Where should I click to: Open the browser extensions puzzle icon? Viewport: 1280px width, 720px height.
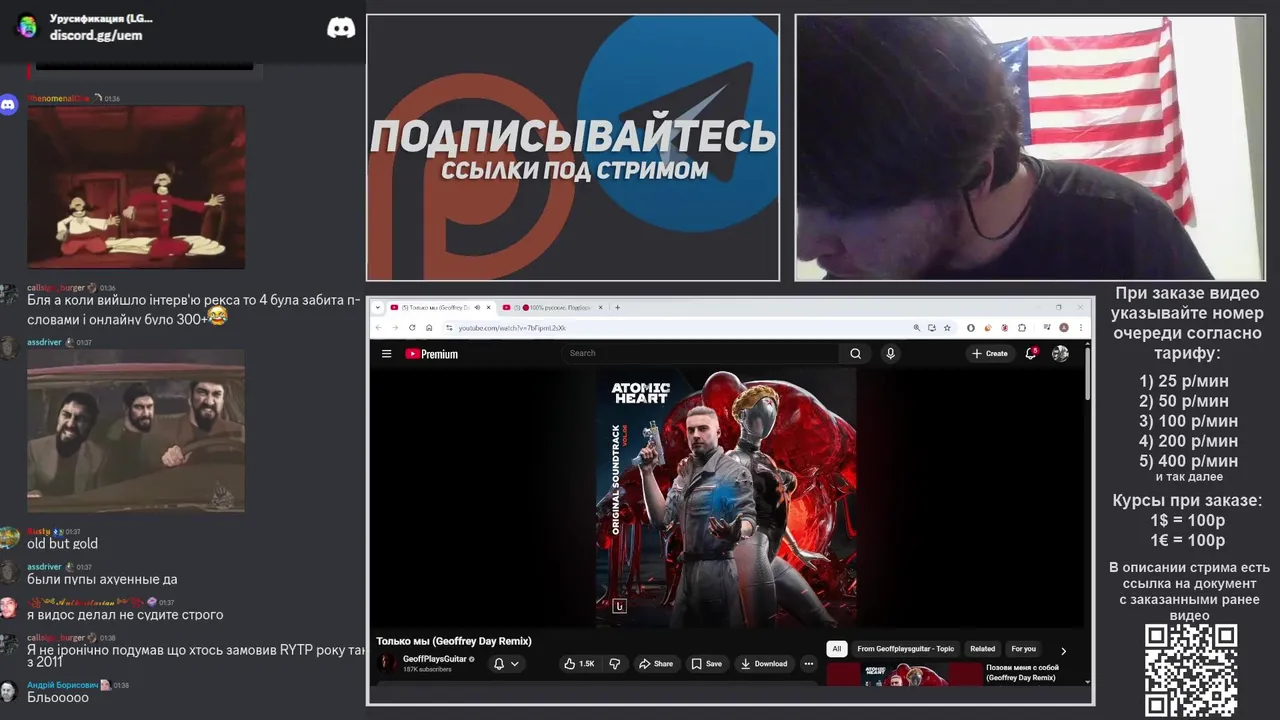1021,327
